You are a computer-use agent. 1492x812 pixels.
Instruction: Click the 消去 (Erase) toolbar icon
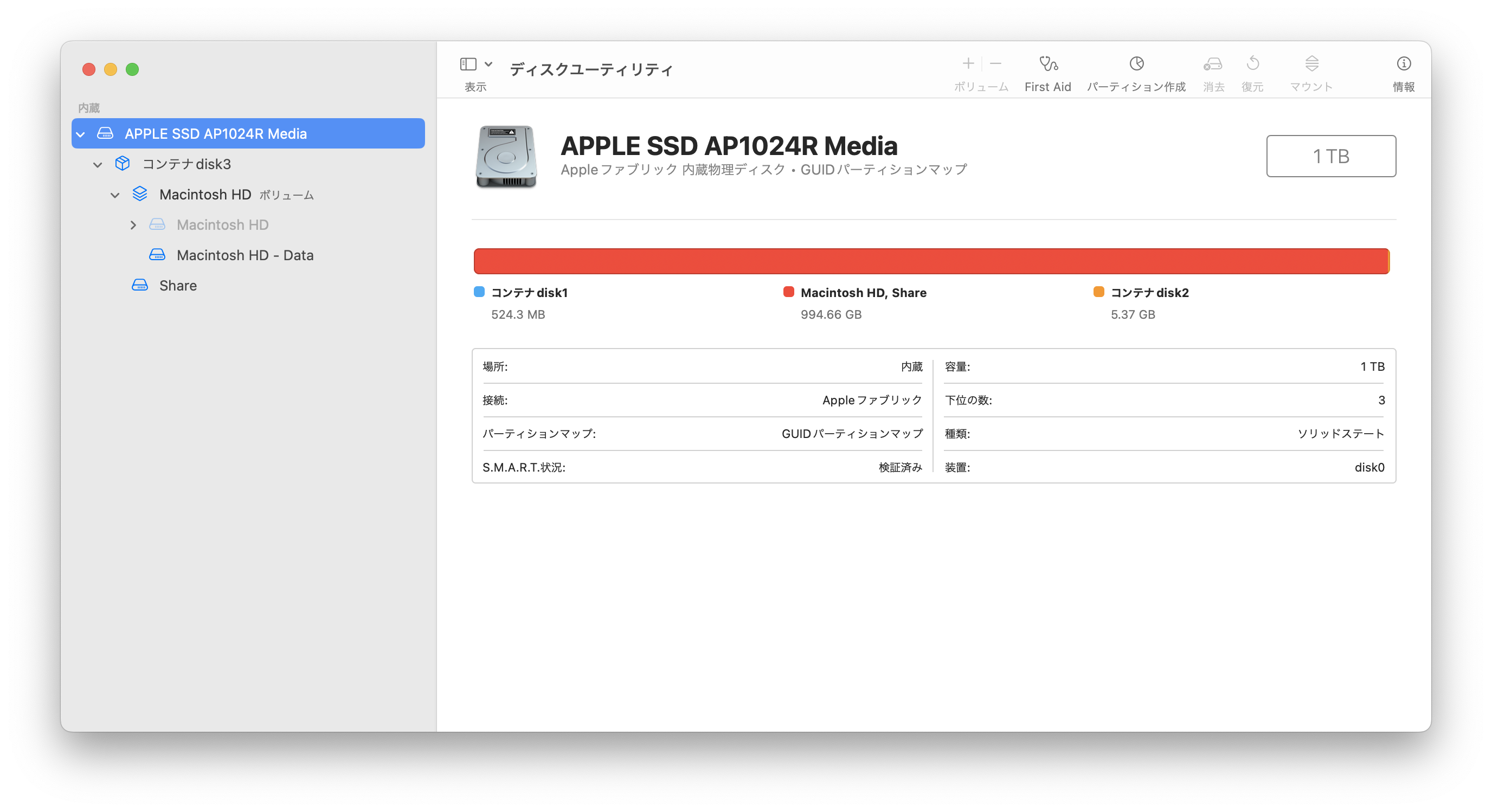point(1213,64)
